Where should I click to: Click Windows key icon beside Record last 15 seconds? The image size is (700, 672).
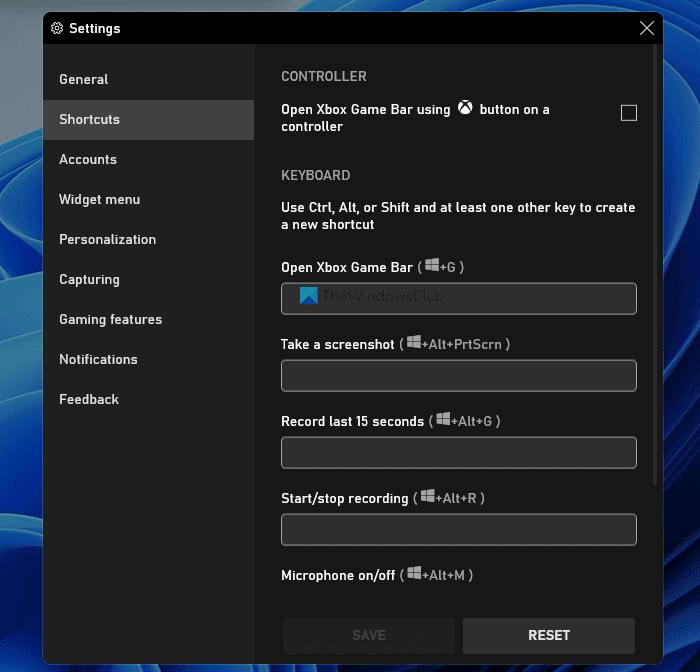(443, 419)
